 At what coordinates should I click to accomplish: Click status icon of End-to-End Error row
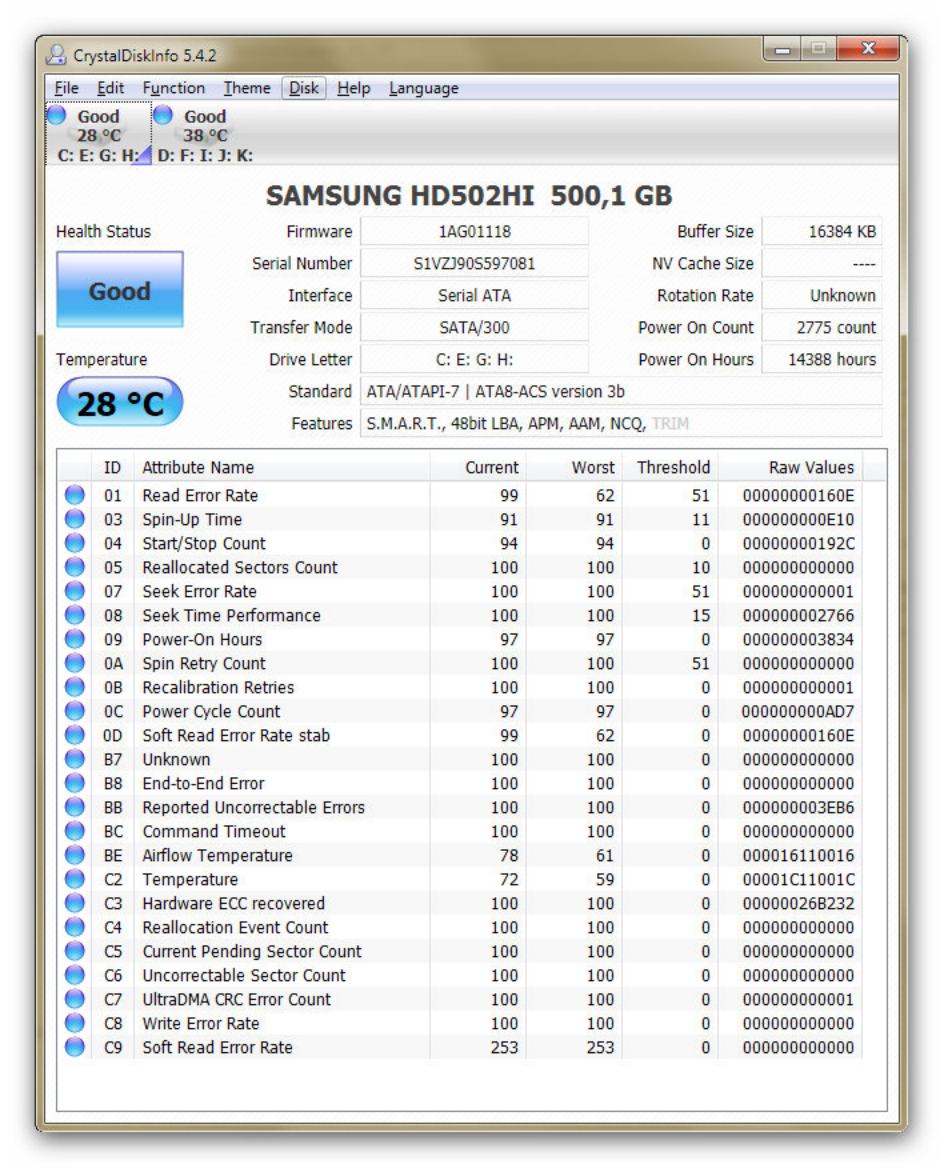click(x=75, y=783)
